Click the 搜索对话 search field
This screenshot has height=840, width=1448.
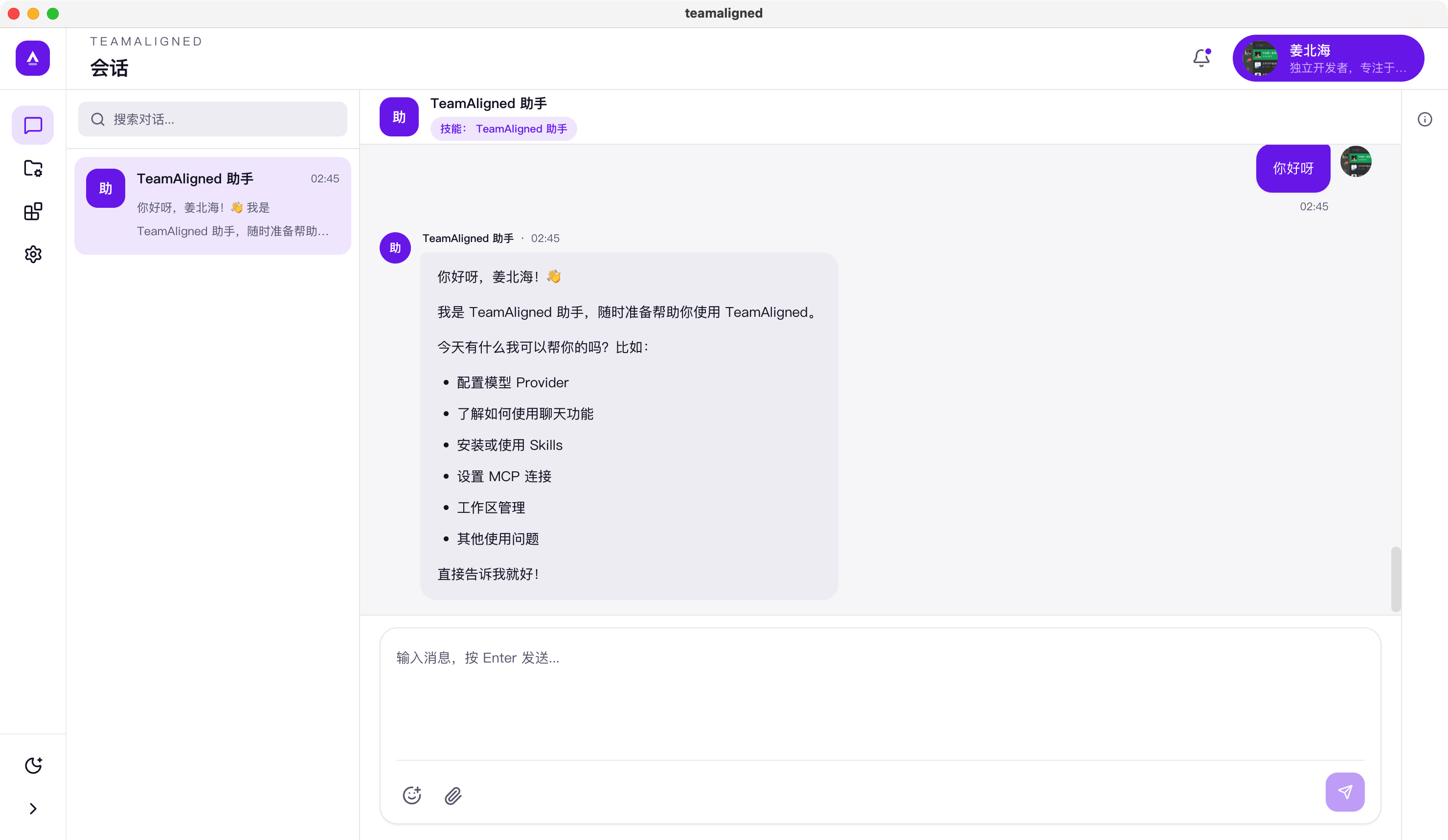pos(213,119)
